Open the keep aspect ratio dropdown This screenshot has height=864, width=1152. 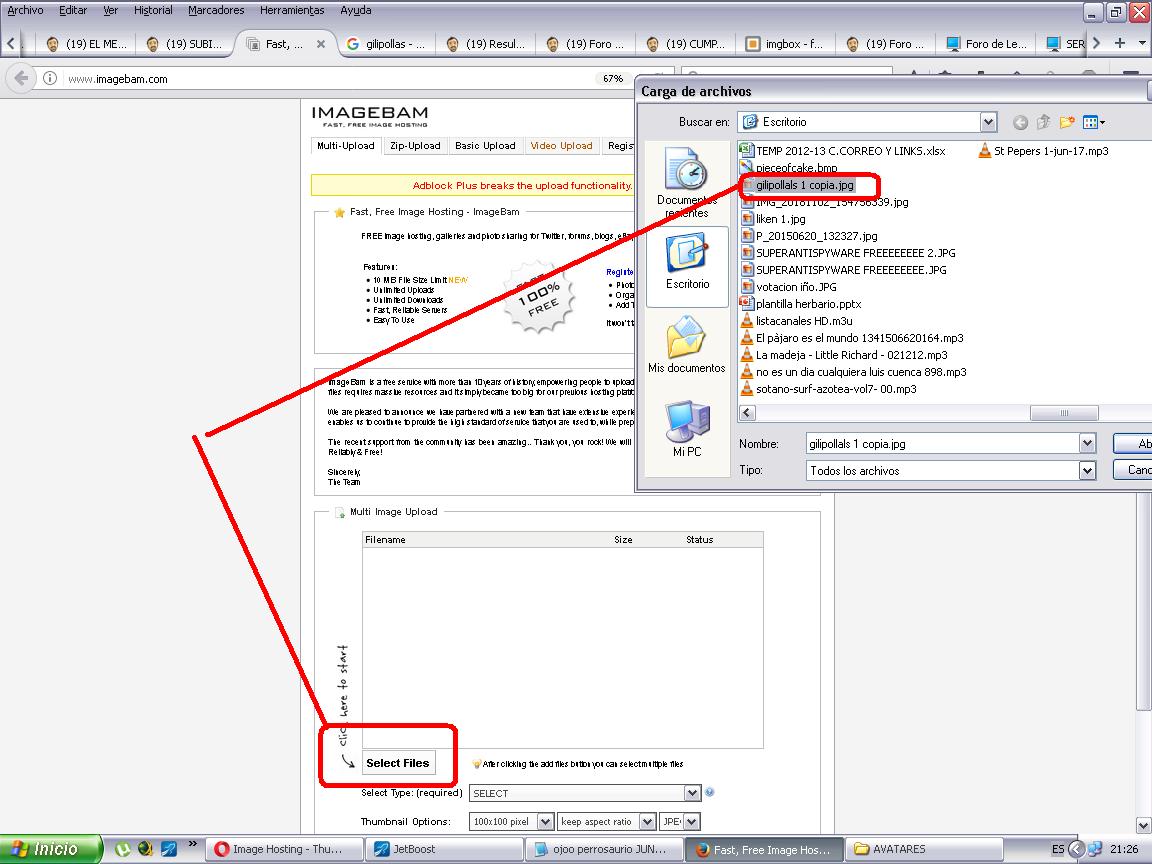coord(647,821)
